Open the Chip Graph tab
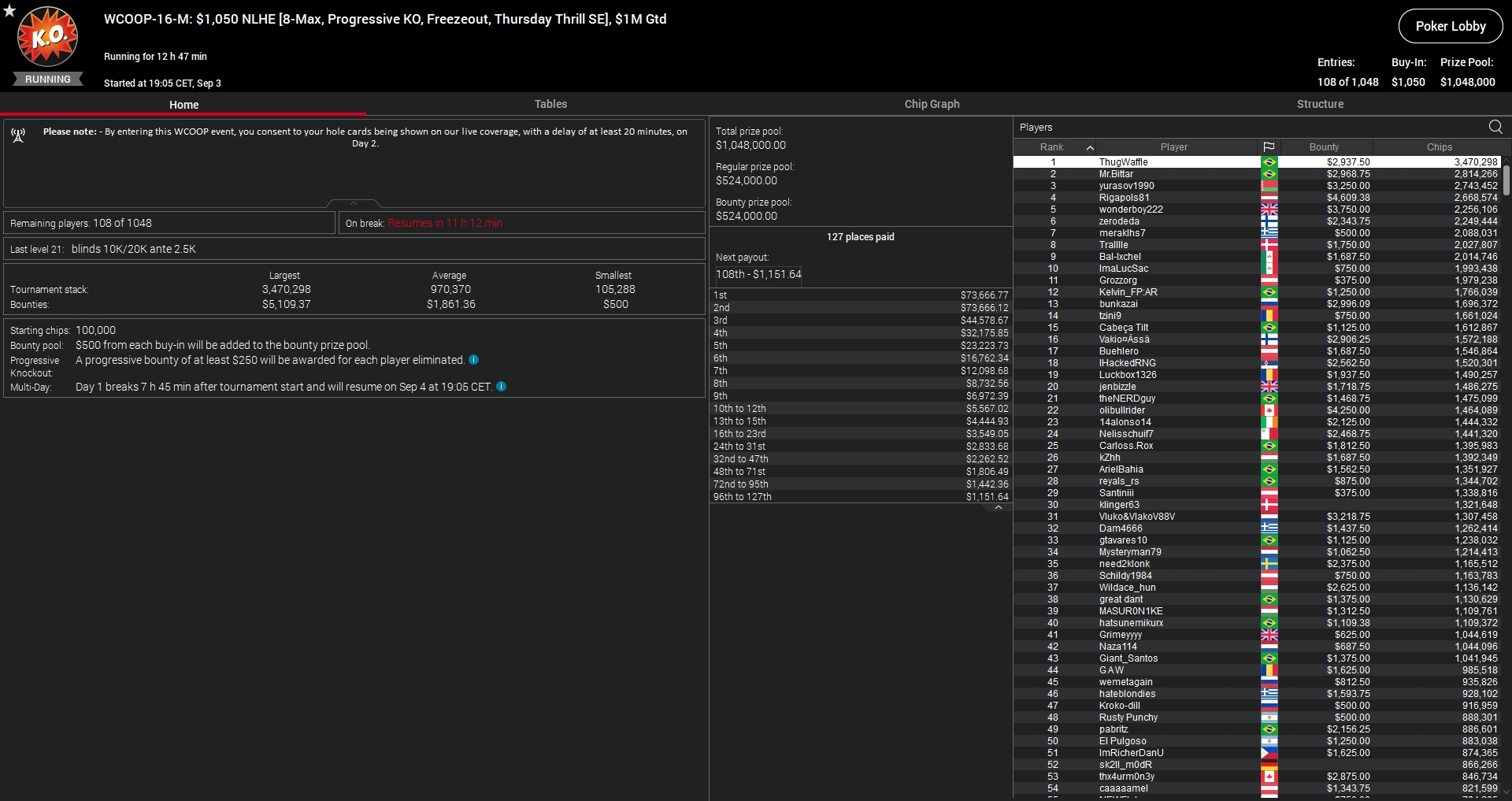1512x801 pixels. 932,104
